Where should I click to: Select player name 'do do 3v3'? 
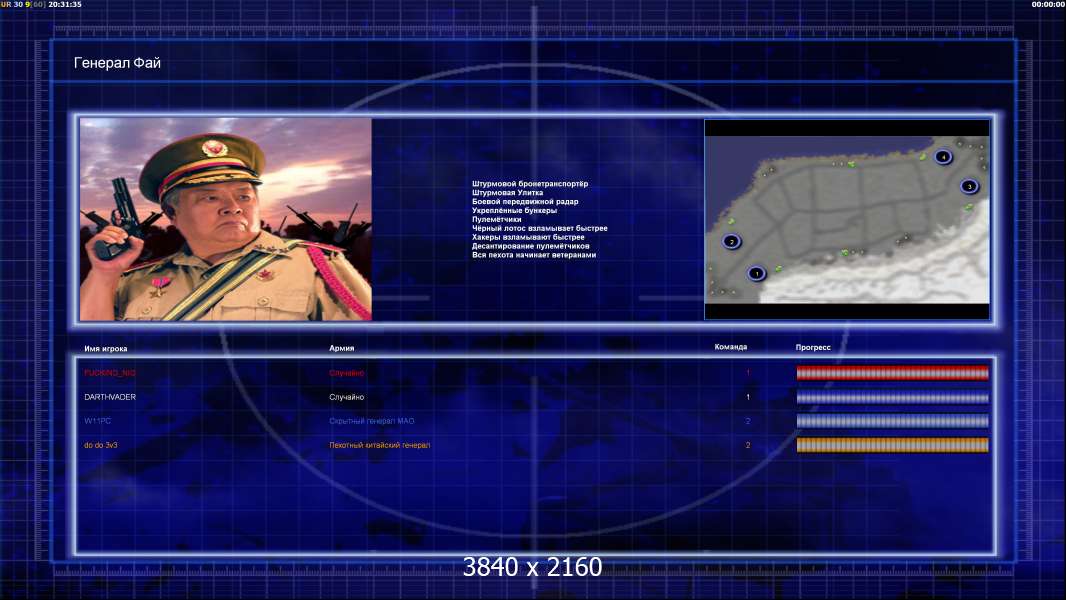(101, 445)
